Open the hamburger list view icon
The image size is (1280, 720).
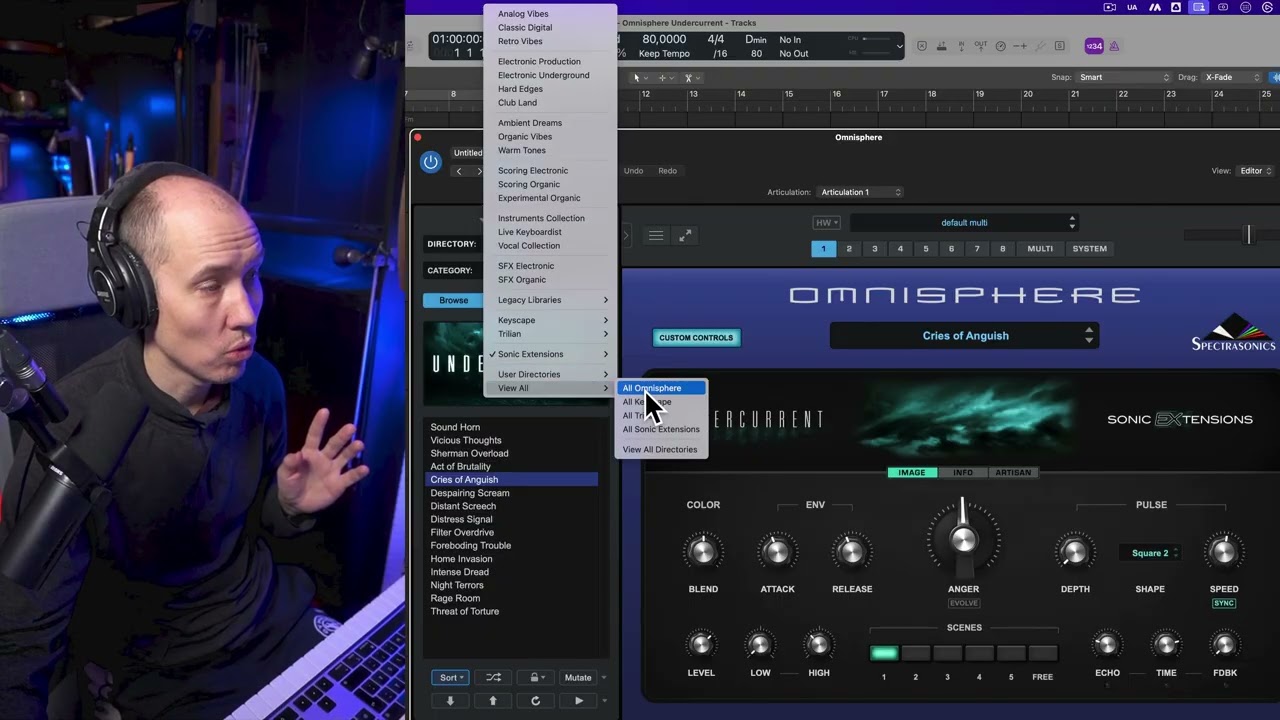pos(656,236)
